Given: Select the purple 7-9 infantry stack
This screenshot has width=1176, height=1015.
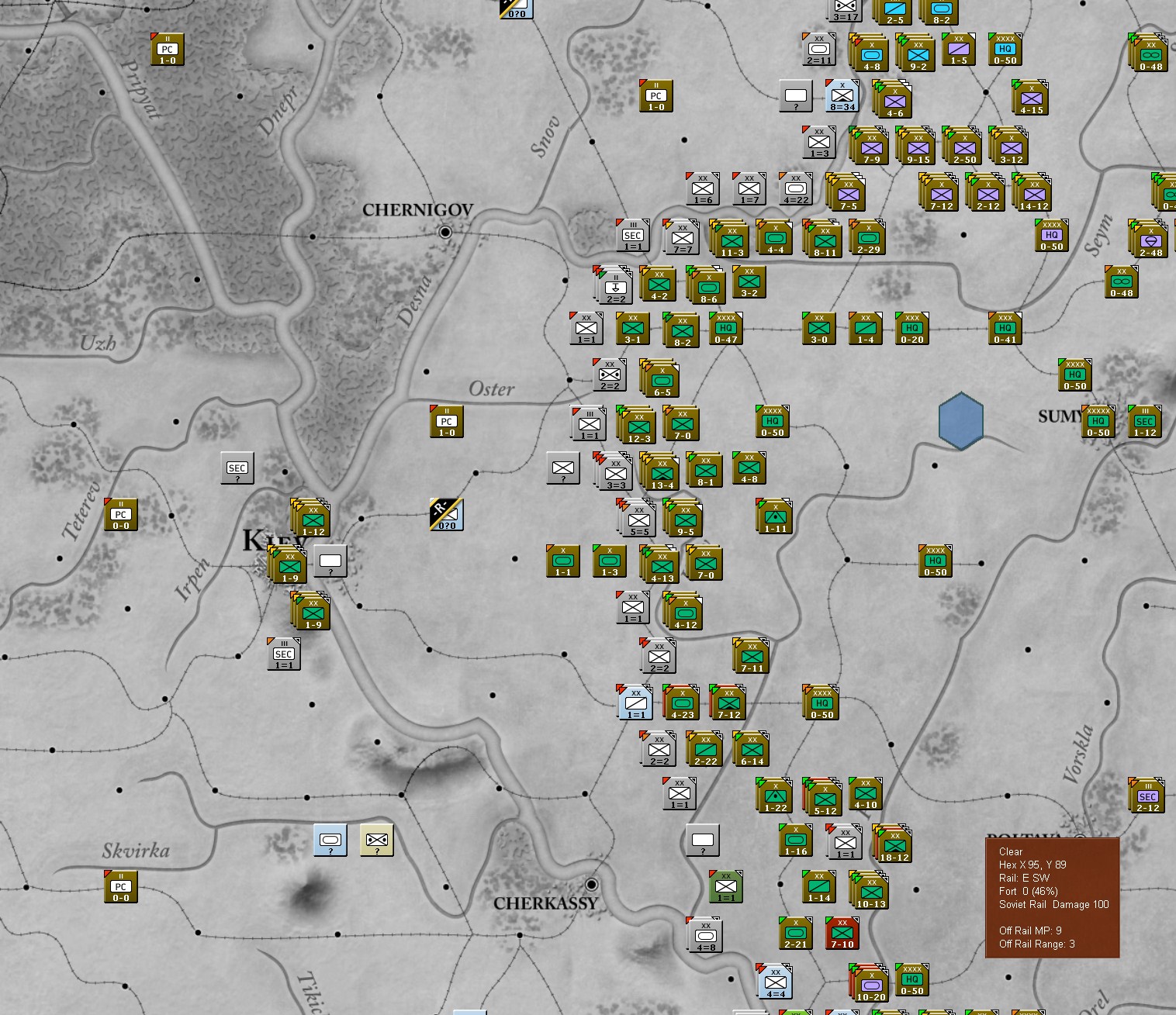Looking at the screenshot, I should point(870,147).
